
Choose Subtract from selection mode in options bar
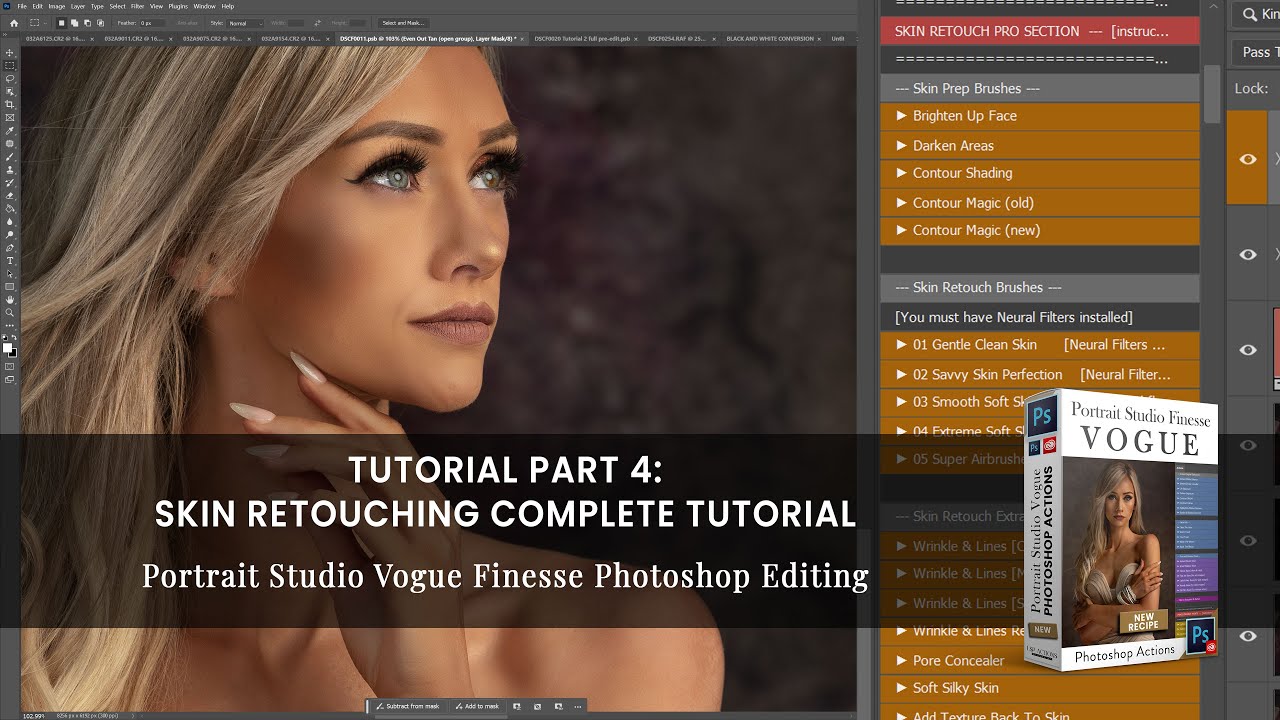click(x=87, y=23)
